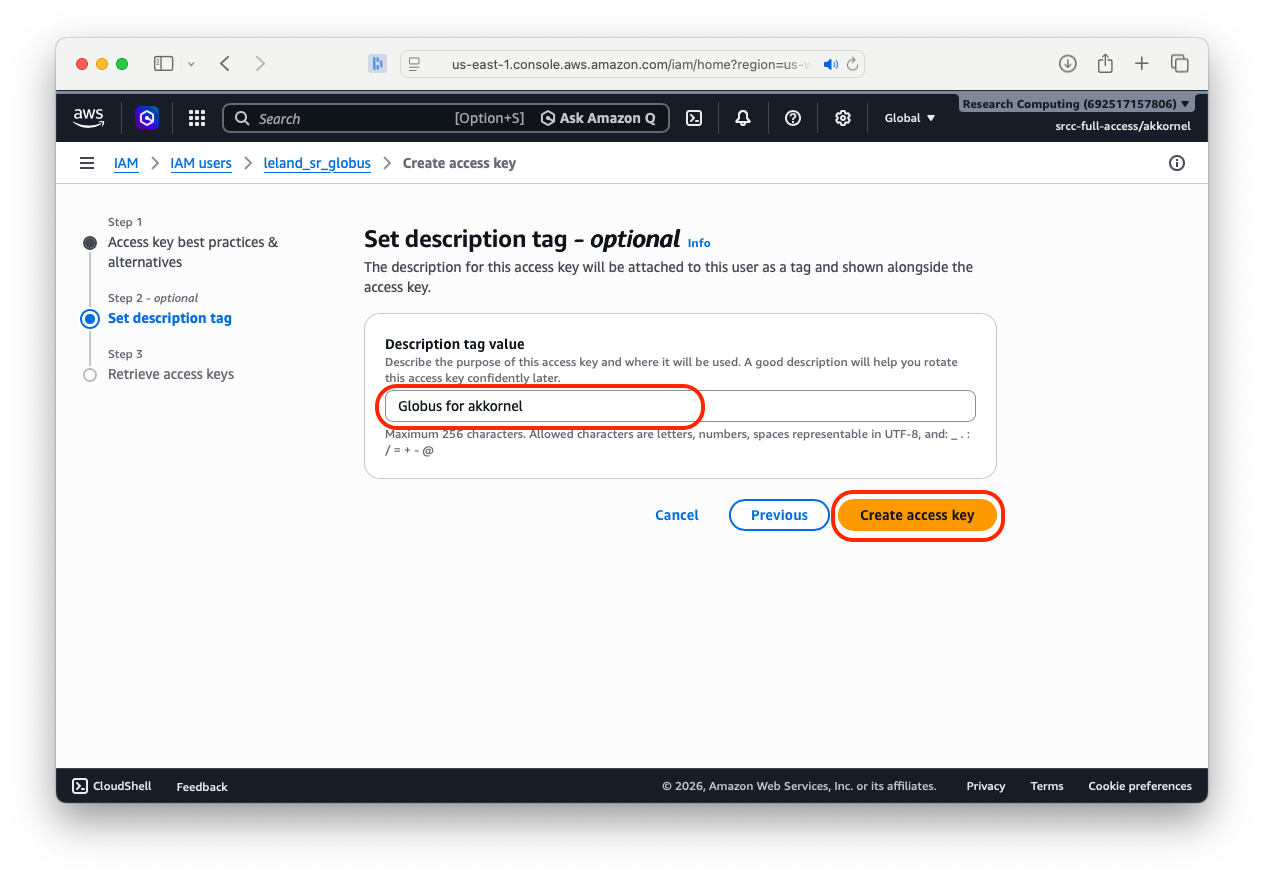Click the Safari share icon
The image size is (1264, 877).
(x=1105, y=64)
